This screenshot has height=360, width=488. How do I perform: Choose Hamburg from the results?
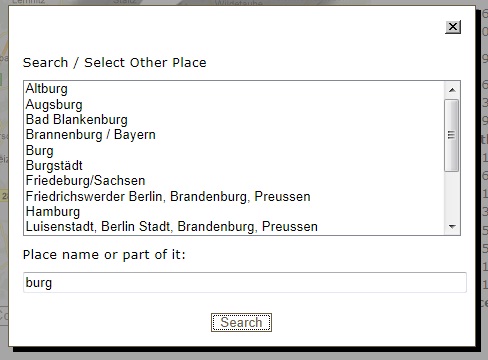click(234, 211)
